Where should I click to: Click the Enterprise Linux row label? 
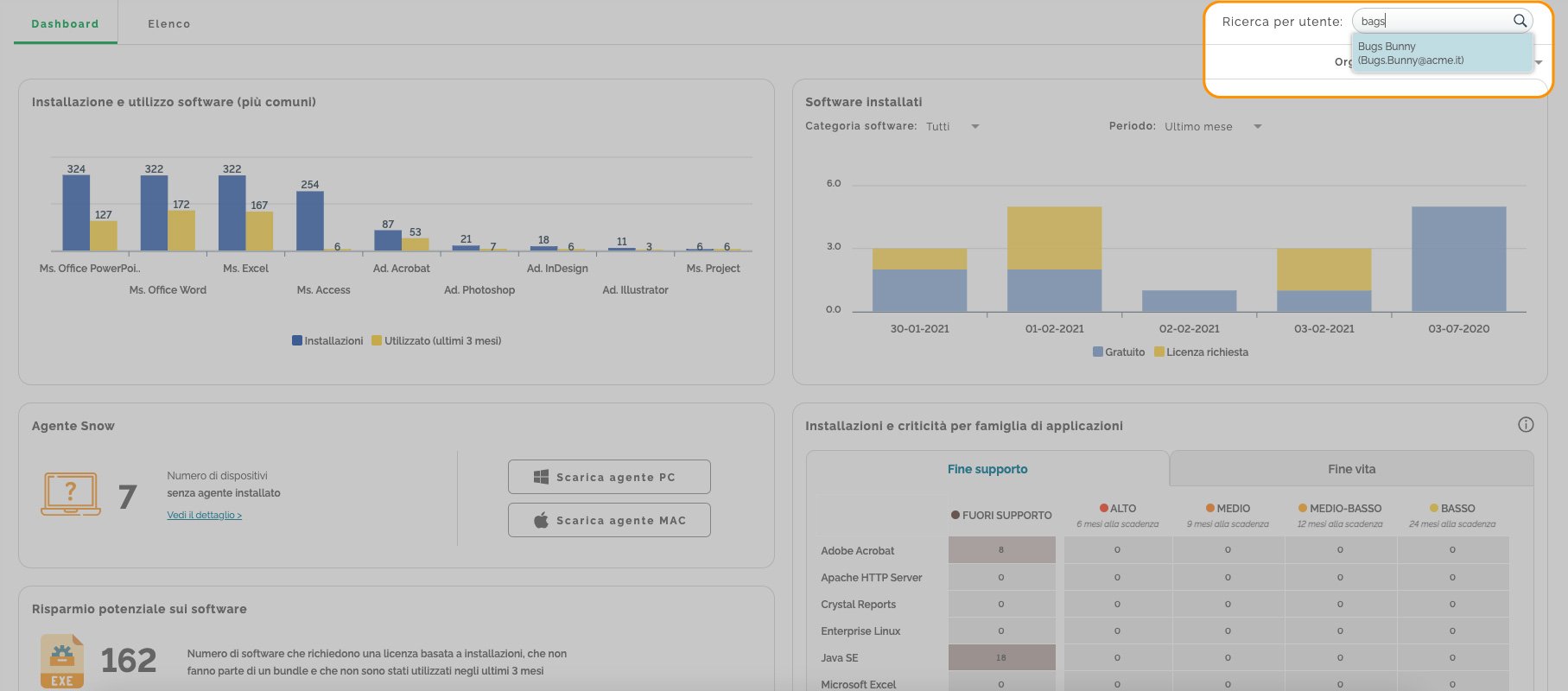coord(860,631)
